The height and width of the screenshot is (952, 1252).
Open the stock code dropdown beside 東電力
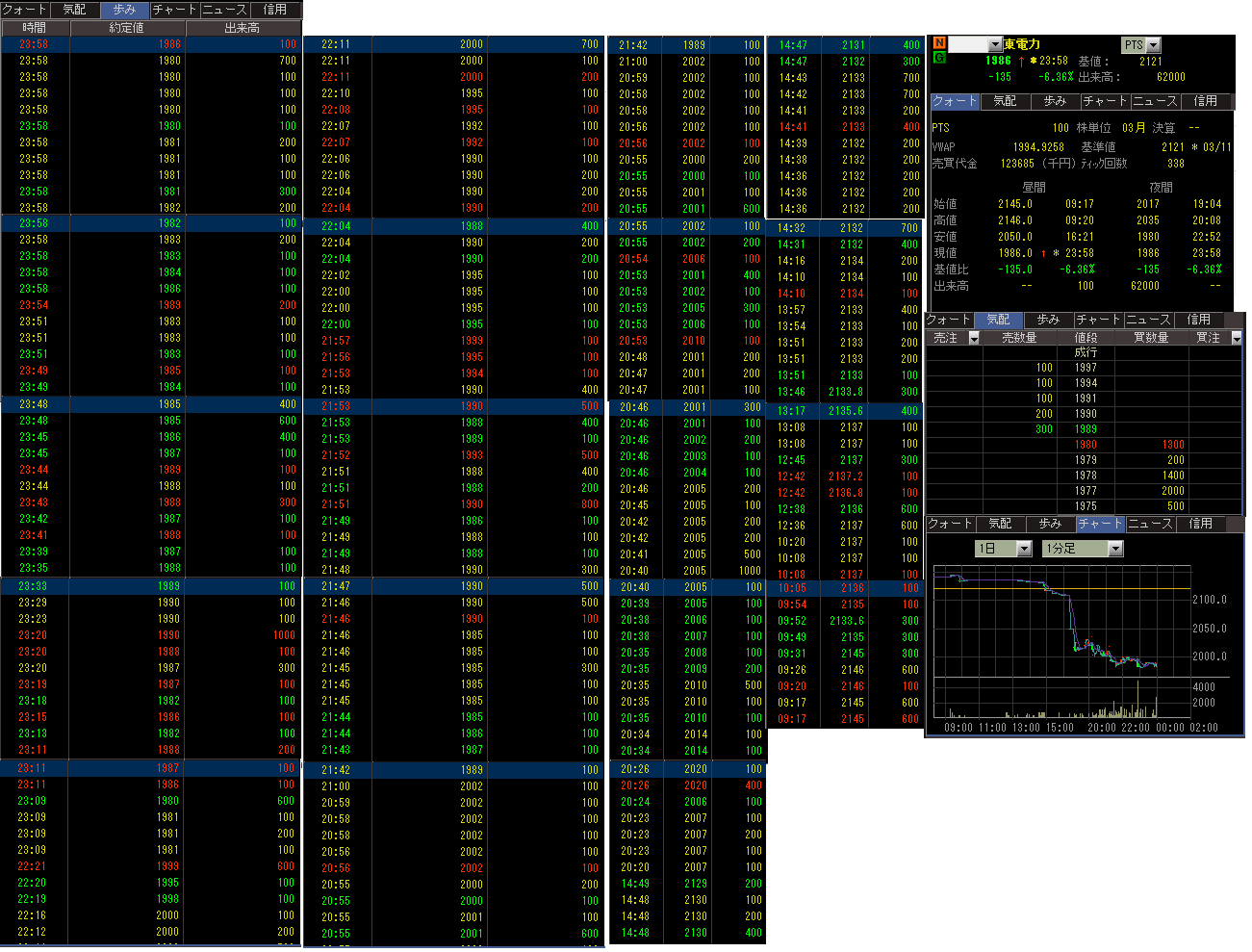pyautogui.click(x=994, y=45)
